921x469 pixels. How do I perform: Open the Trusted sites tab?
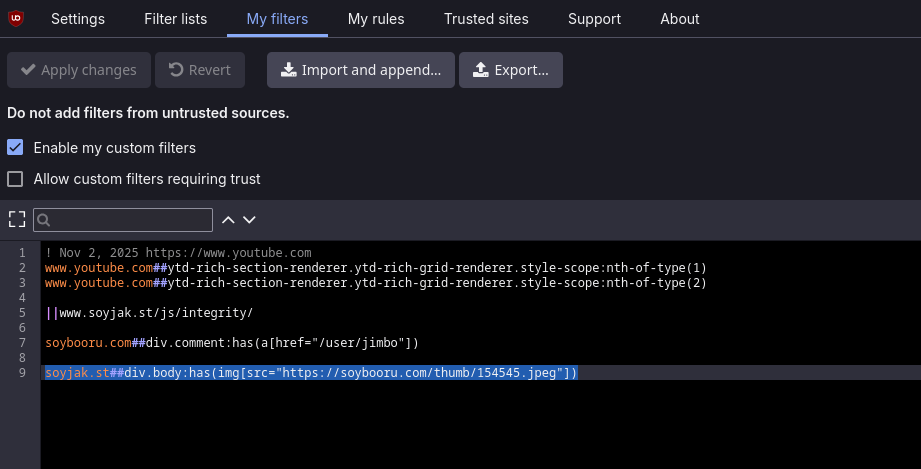(x=486, y=19)
